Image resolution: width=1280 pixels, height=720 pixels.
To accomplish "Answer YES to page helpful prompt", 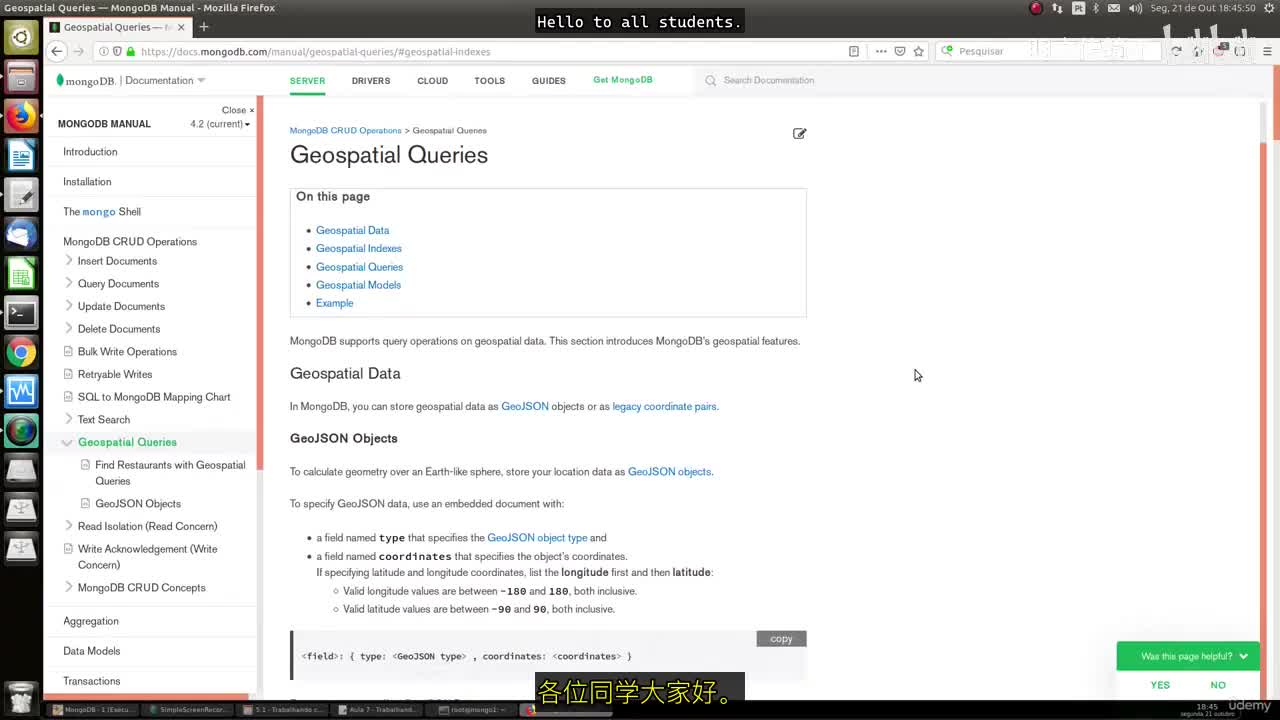I will (1160, 685).
